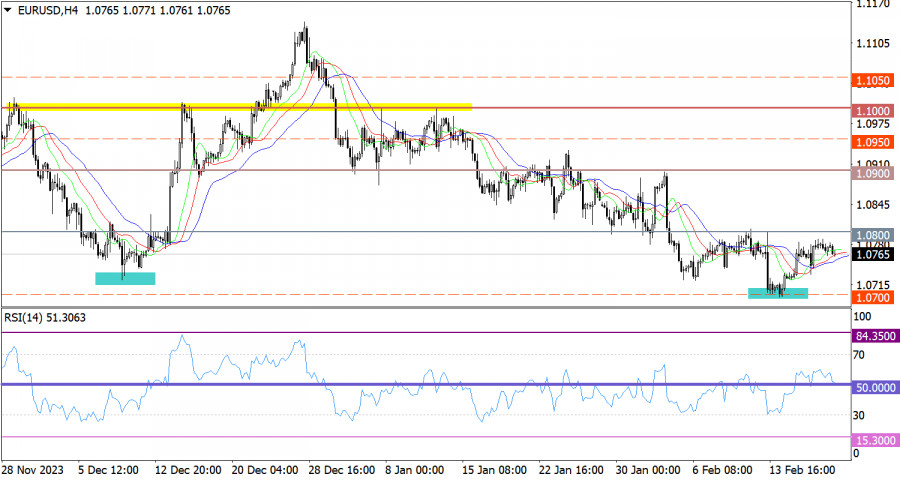Viewport: 900px width, 480px height.
Task: Click the RSI scale value 30
Action: tap(859, 415)
